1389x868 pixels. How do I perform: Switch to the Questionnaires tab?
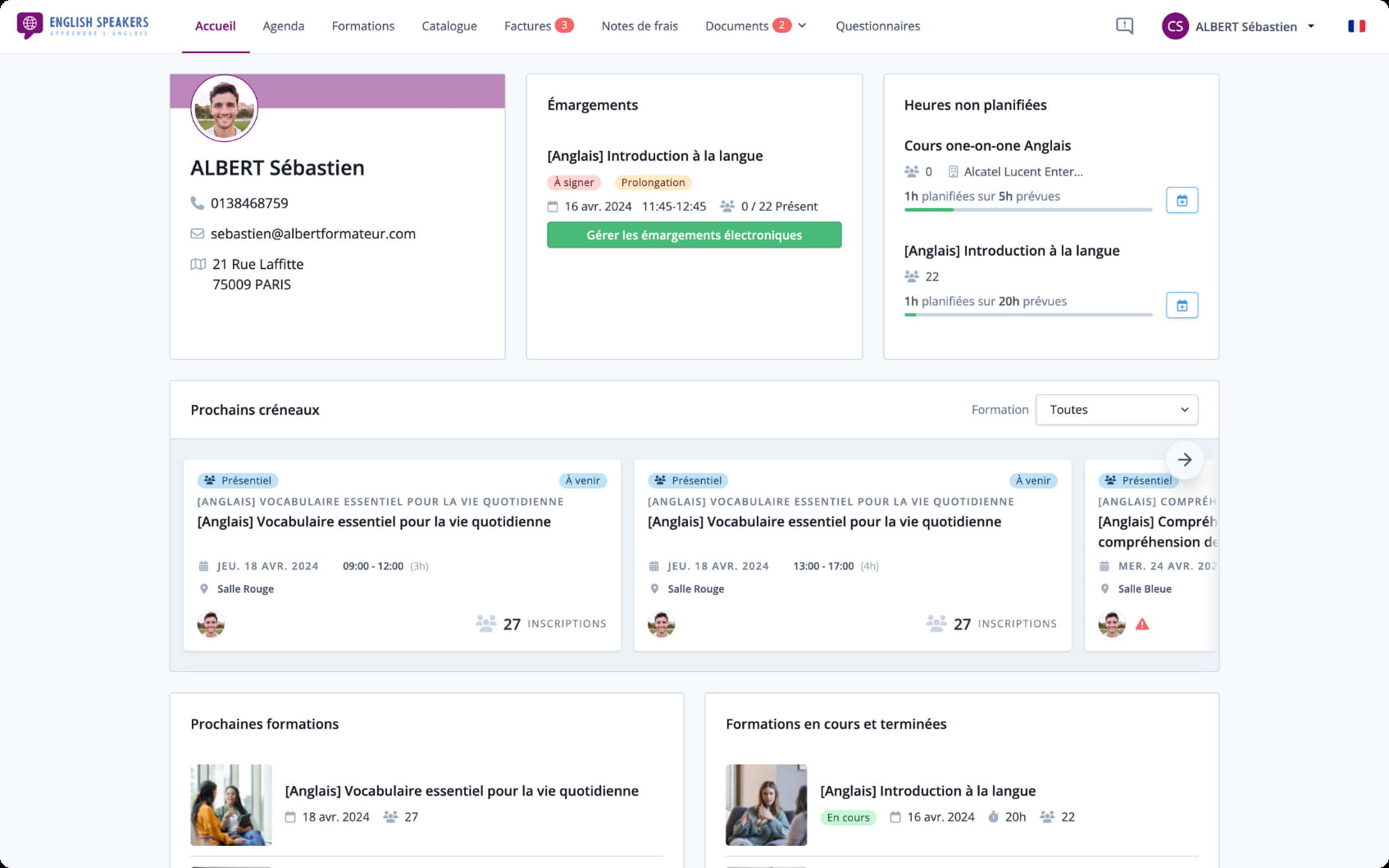pyautogui.click(x=877, y=26)
